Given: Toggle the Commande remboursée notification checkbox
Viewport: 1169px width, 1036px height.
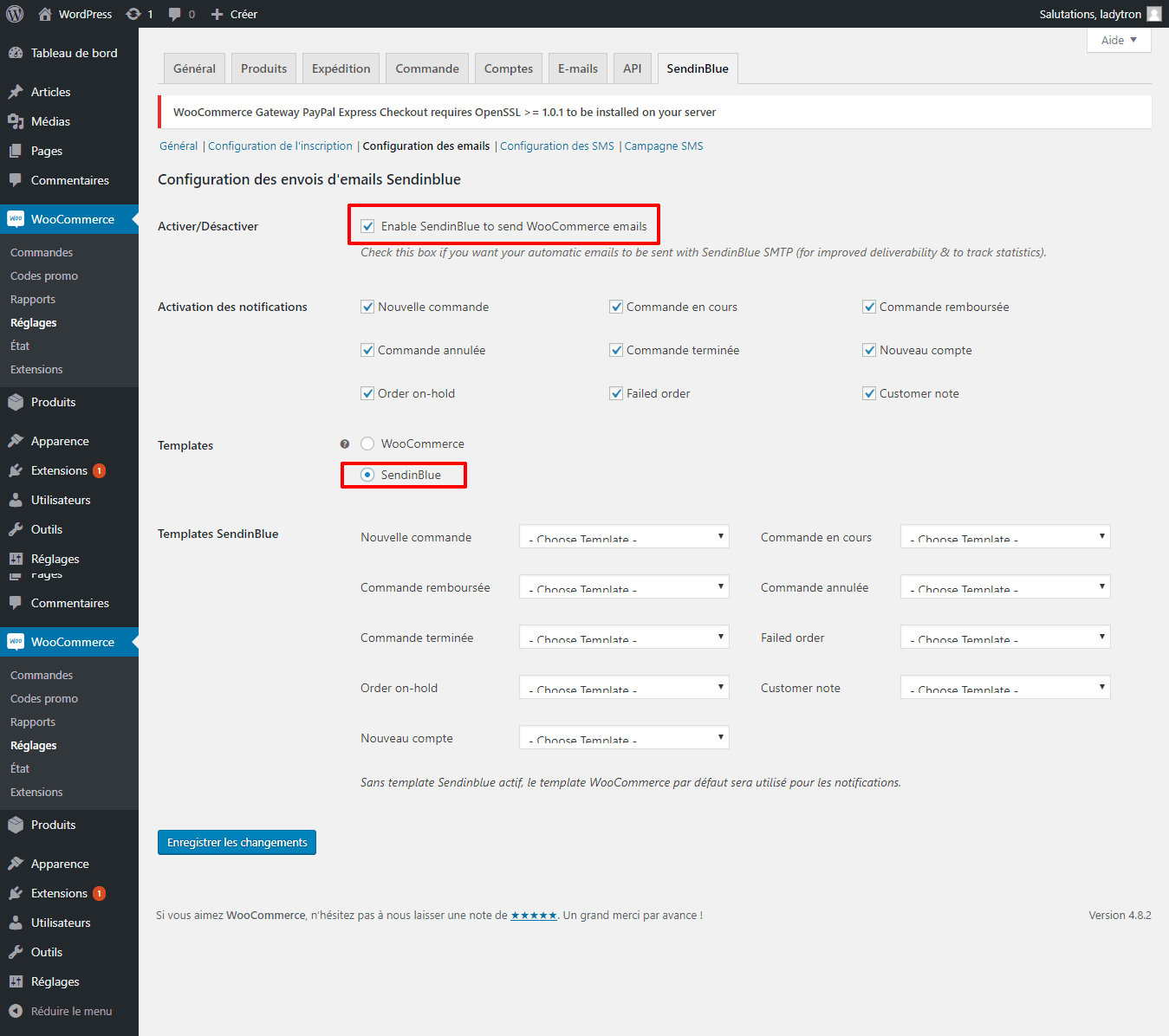Looking at the screenshot, I should point(869,307).
